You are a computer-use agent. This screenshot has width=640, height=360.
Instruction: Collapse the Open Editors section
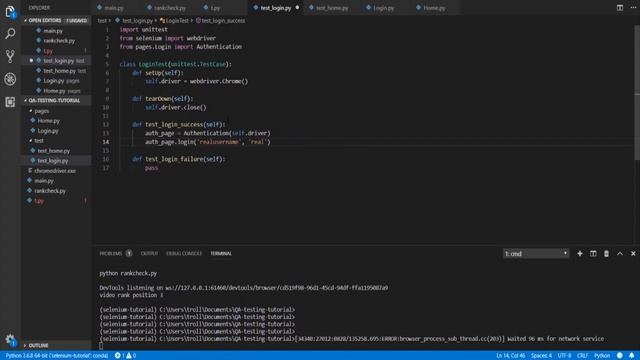(56, 20)
